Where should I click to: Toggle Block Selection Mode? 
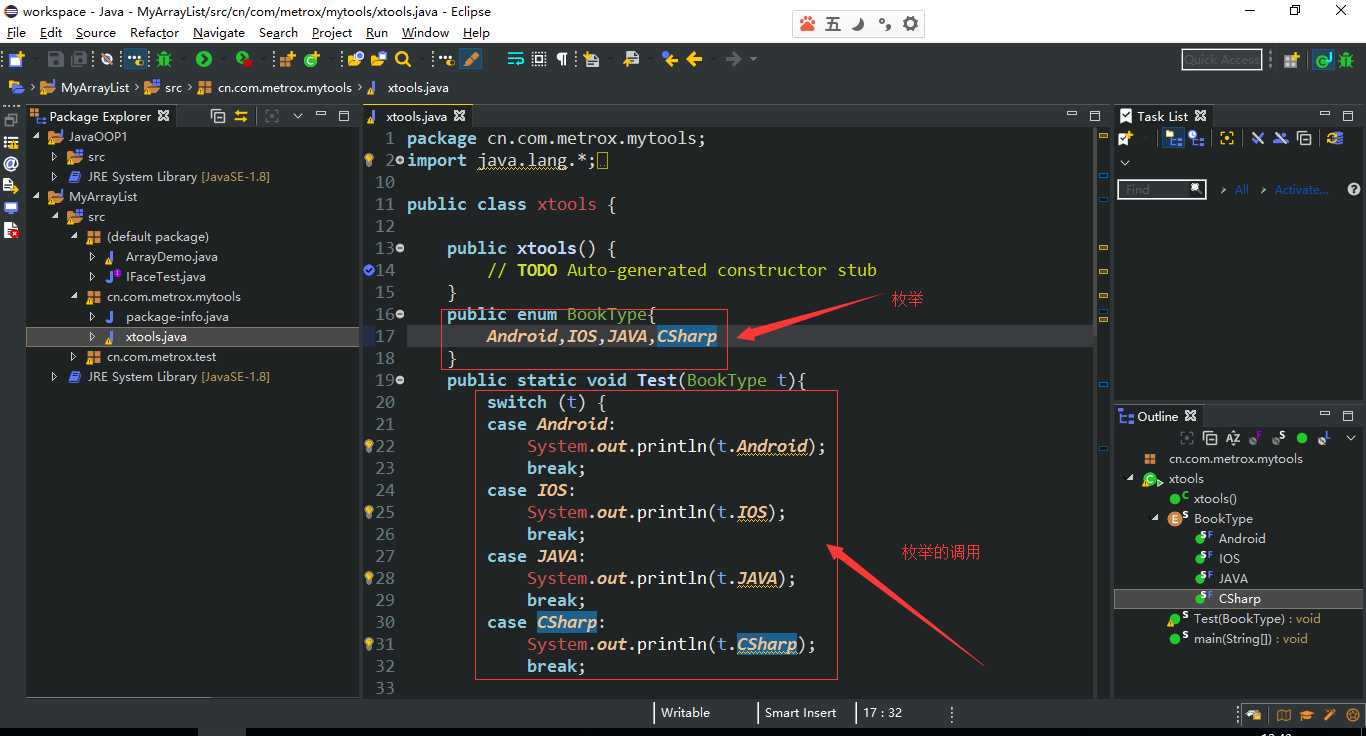pos(539,60)
